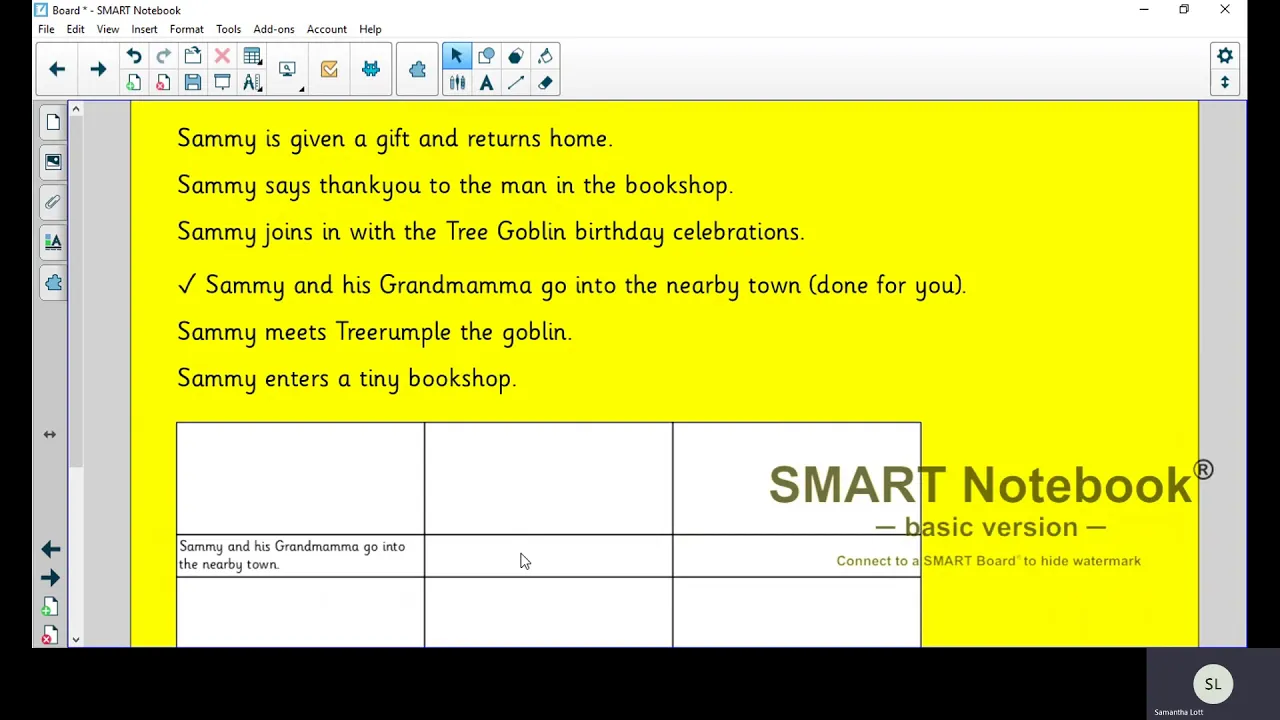
Task: Click sidebar next page arrow
Action: coord(51,578)
